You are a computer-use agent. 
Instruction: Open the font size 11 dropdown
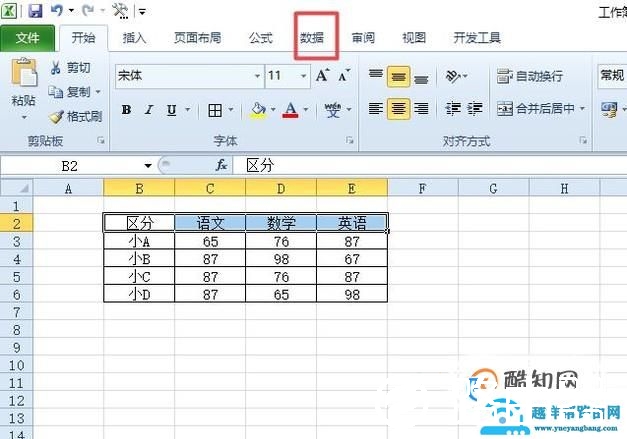pos(304,76)
